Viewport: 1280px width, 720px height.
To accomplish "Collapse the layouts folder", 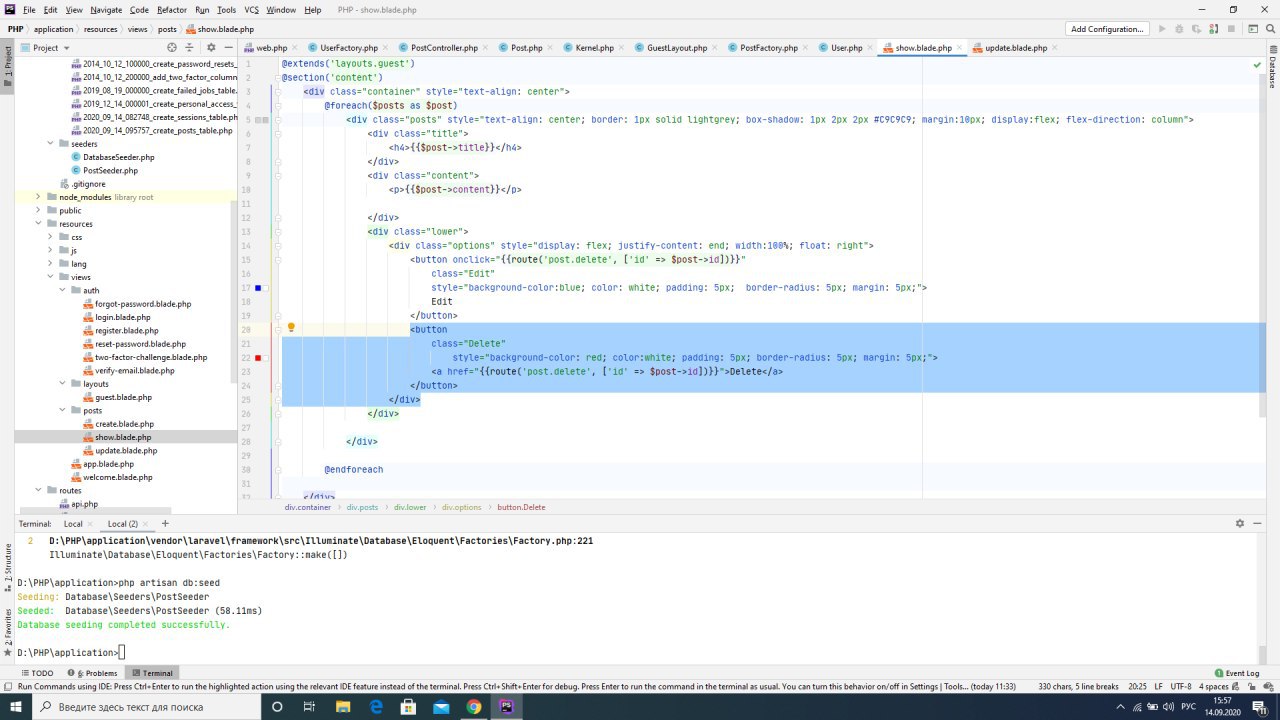I will point(63,384).
